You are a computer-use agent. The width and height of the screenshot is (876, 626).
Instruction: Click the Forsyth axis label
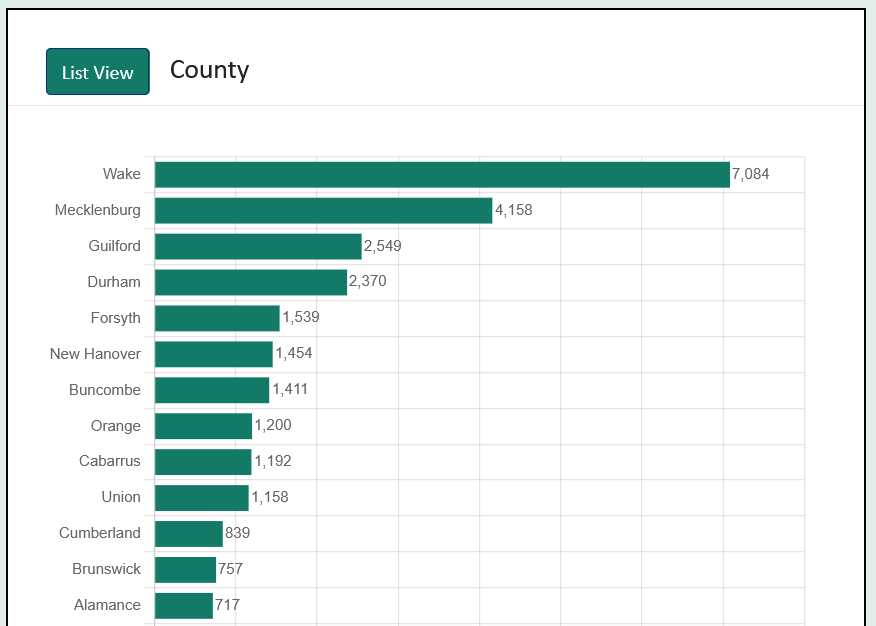point(116,318)
